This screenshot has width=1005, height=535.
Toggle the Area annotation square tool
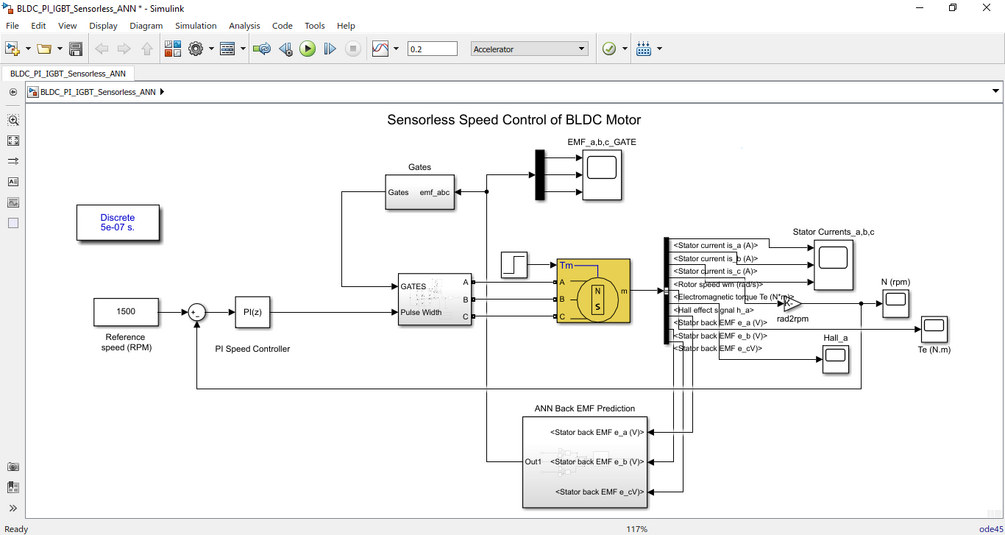[13, 223]
